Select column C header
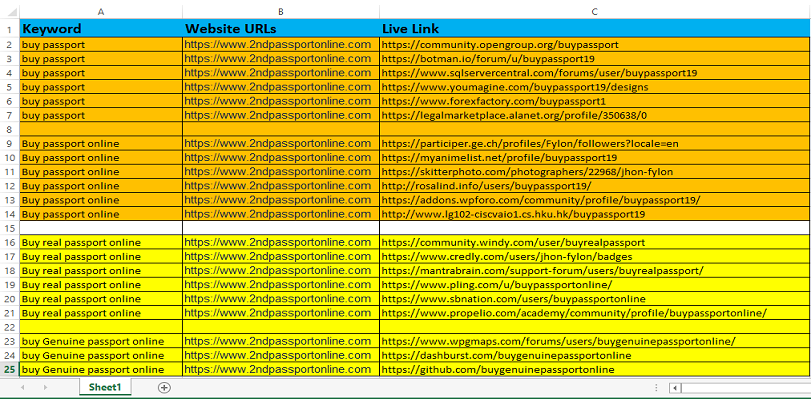Image resolution: width=811 pixels, height=399 pixels. point(595,11)
